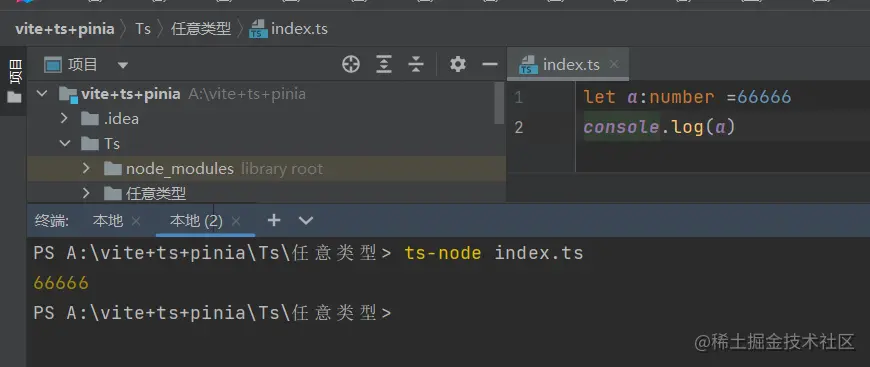870x367 pixels.
Task: Click the Collapse All icon in project panel
Action: point(416,65)
